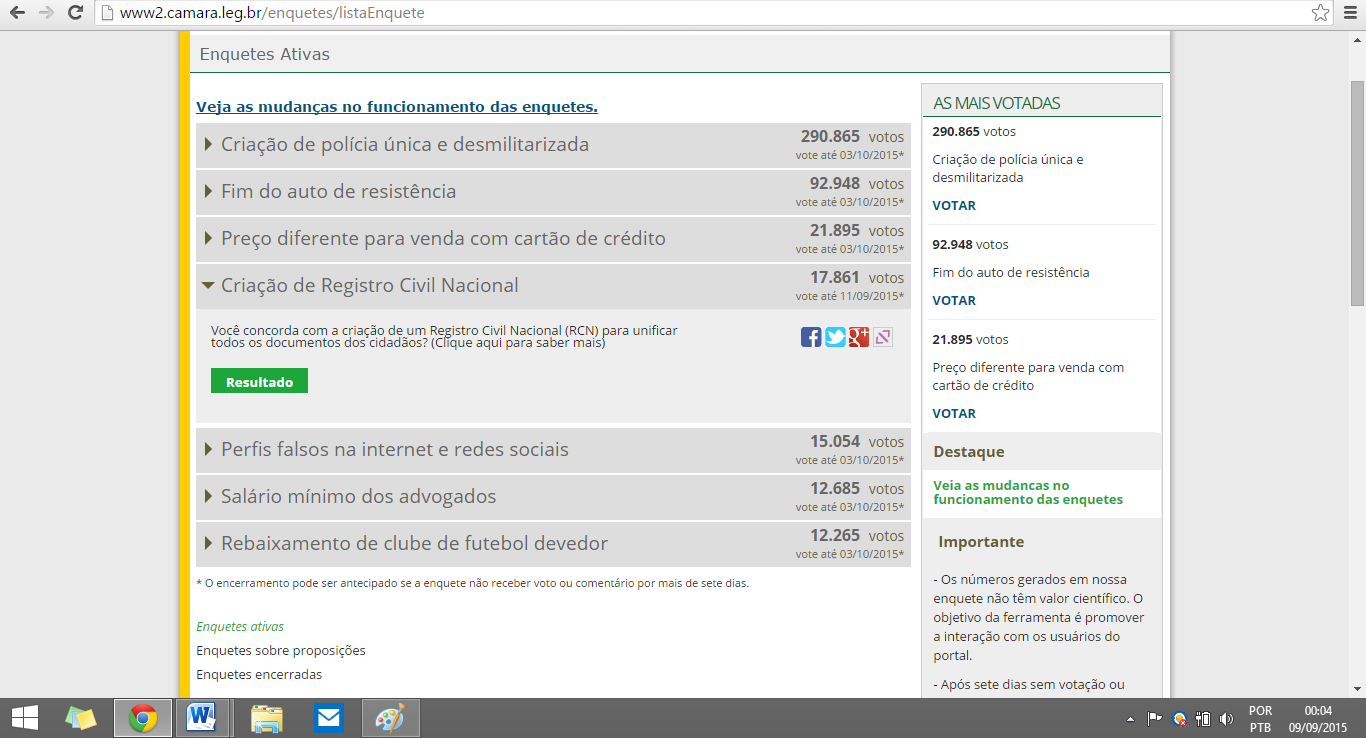Collapse the 'Criação de Registro Civil Nacional' poll
This screenshot has height=738, width=1366.
point(369,286)
